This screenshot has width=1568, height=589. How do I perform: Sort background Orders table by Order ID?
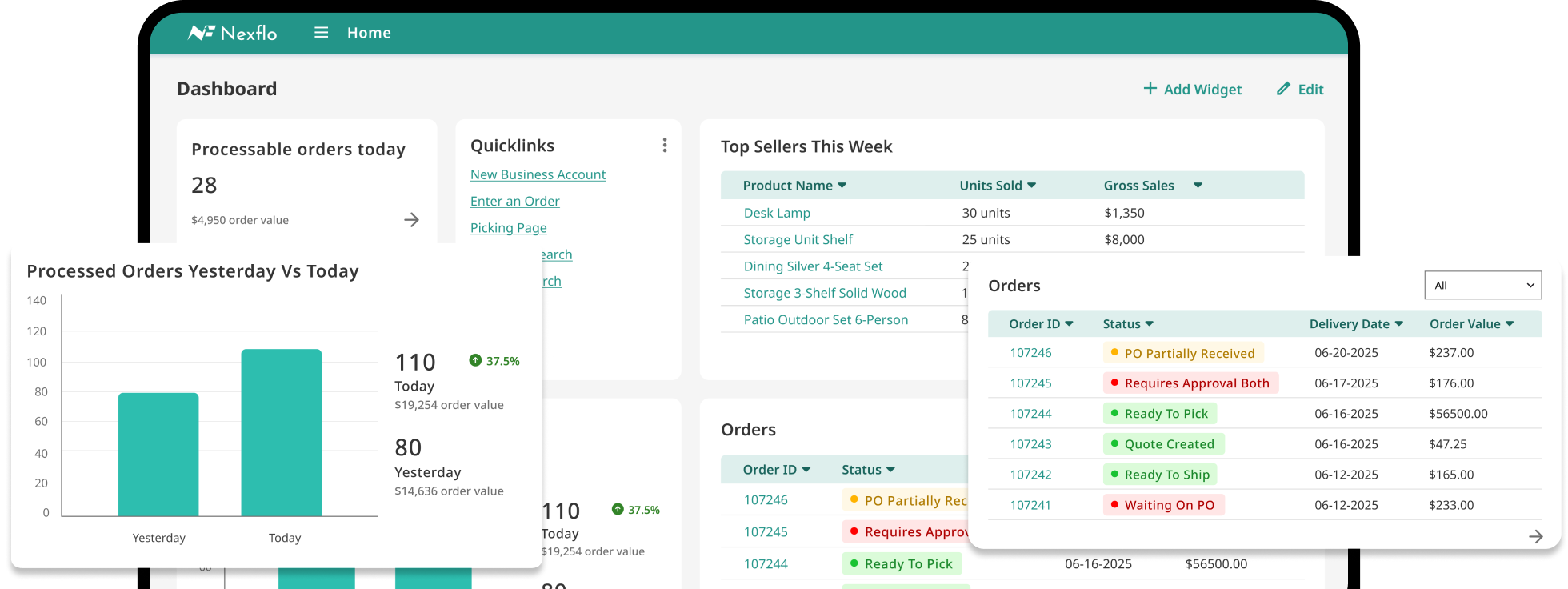coord(776,470)
